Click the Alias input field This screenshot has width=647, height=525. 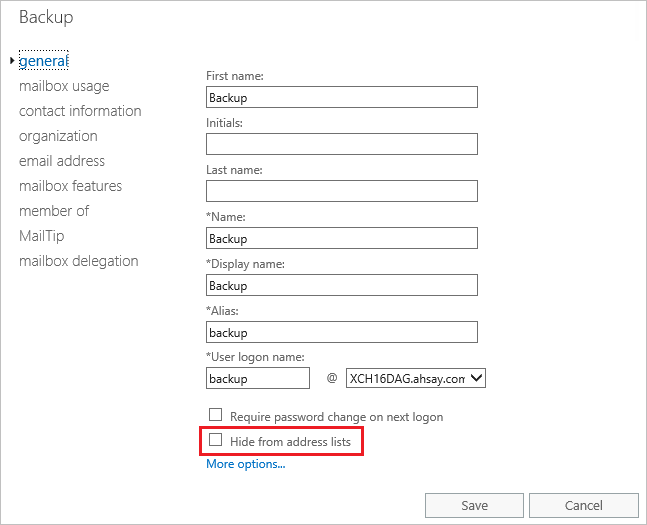coord(342,332)
